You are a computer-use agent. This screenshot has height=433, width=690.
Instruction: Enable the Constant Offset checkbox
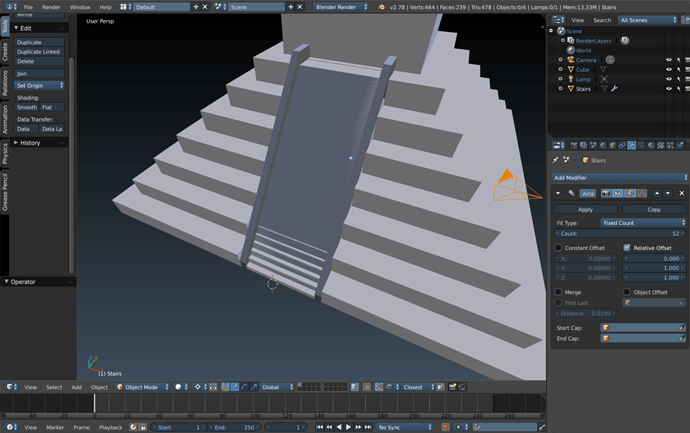tap(558, 247)
